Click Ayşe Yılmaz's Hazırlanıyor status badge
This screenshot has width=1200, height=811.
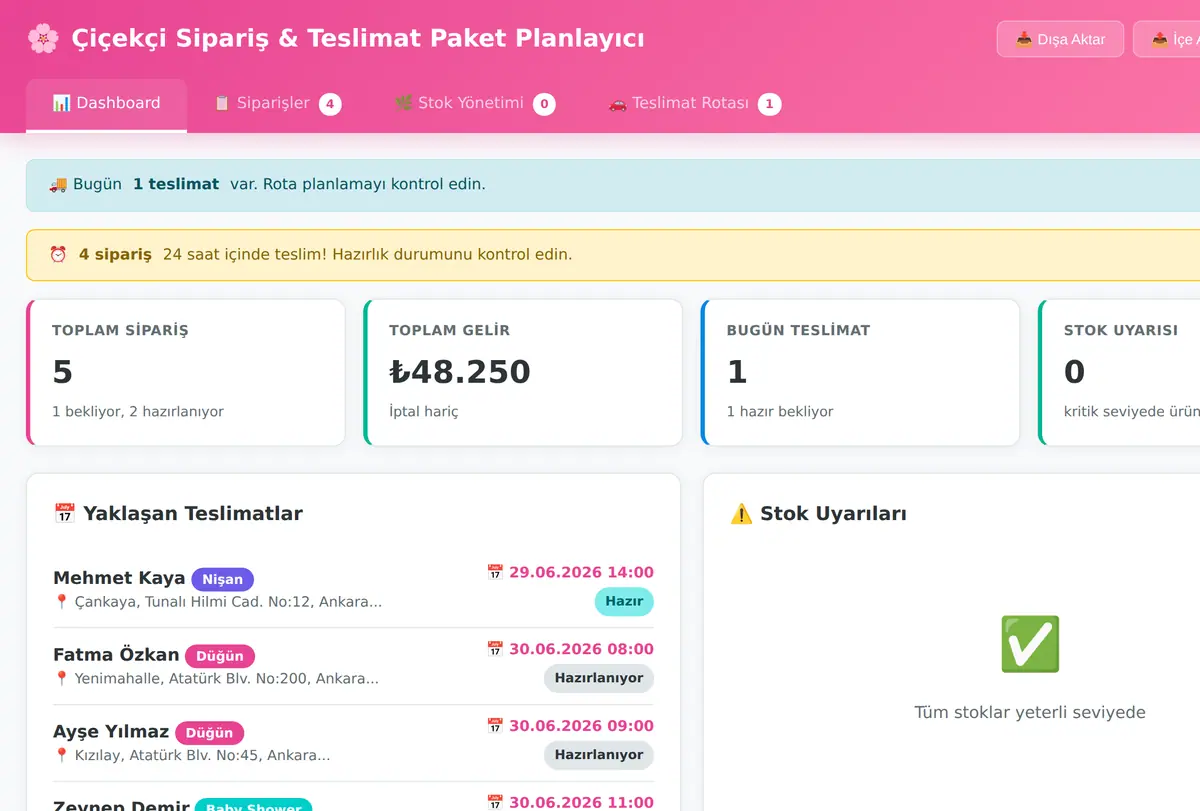[599, 755]
